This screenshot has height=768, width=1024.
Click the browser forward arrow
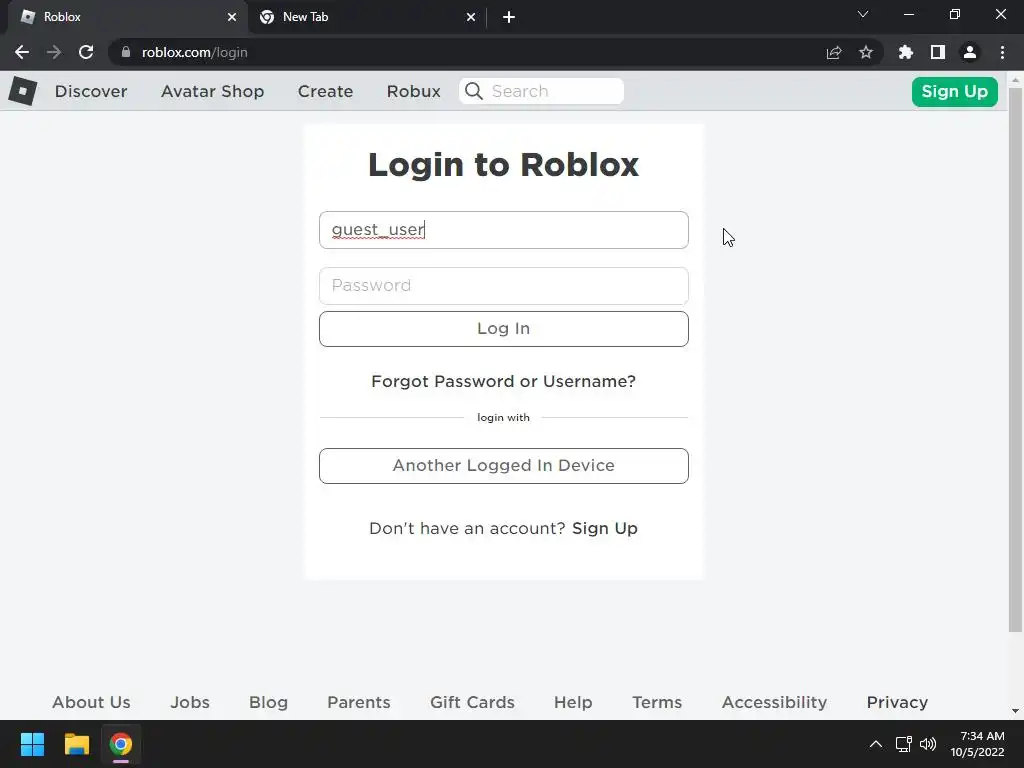coord(54,52)
